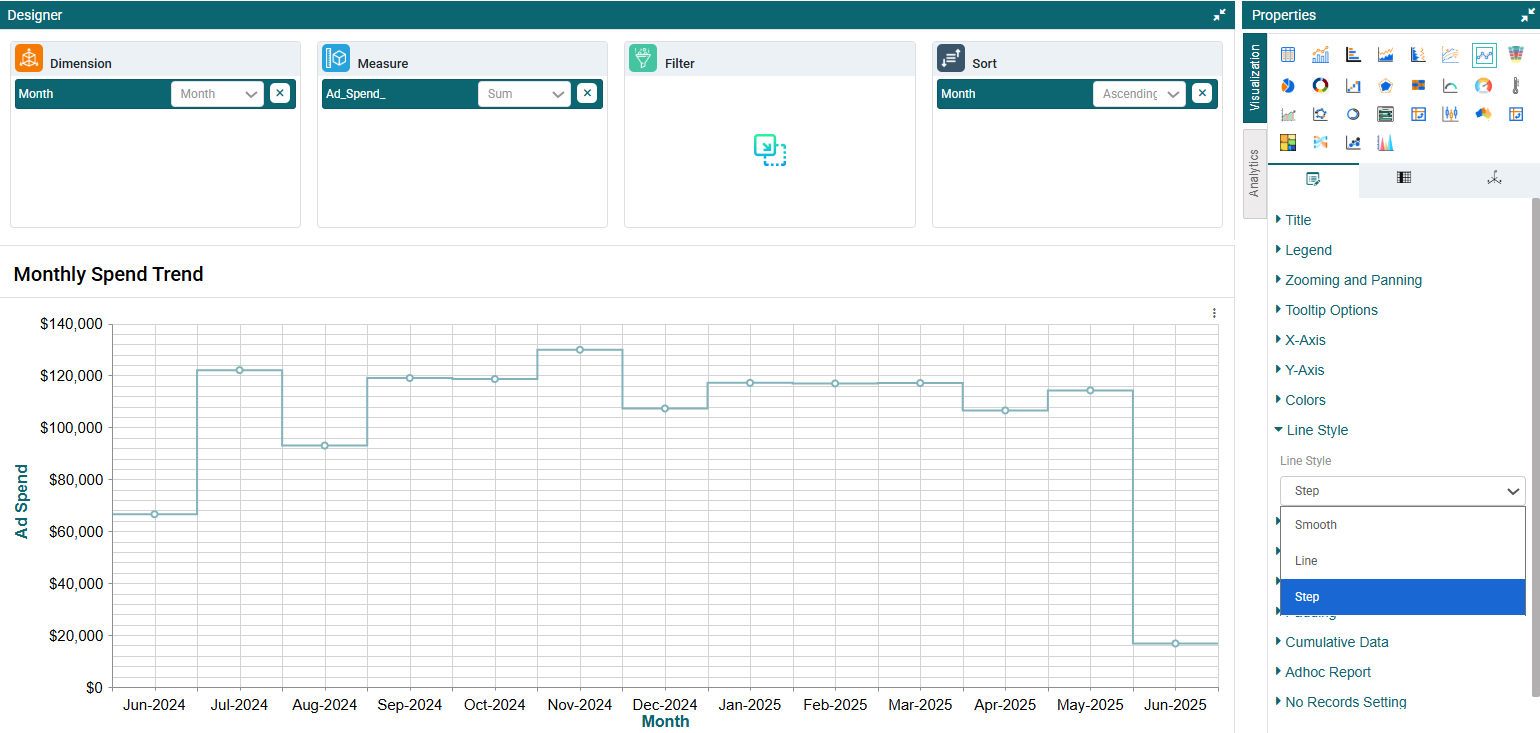The height and width of the screenshot is (733, 1540).
Task: Expand the Zooming and Panning section
Action: (x=1353, y=280)
